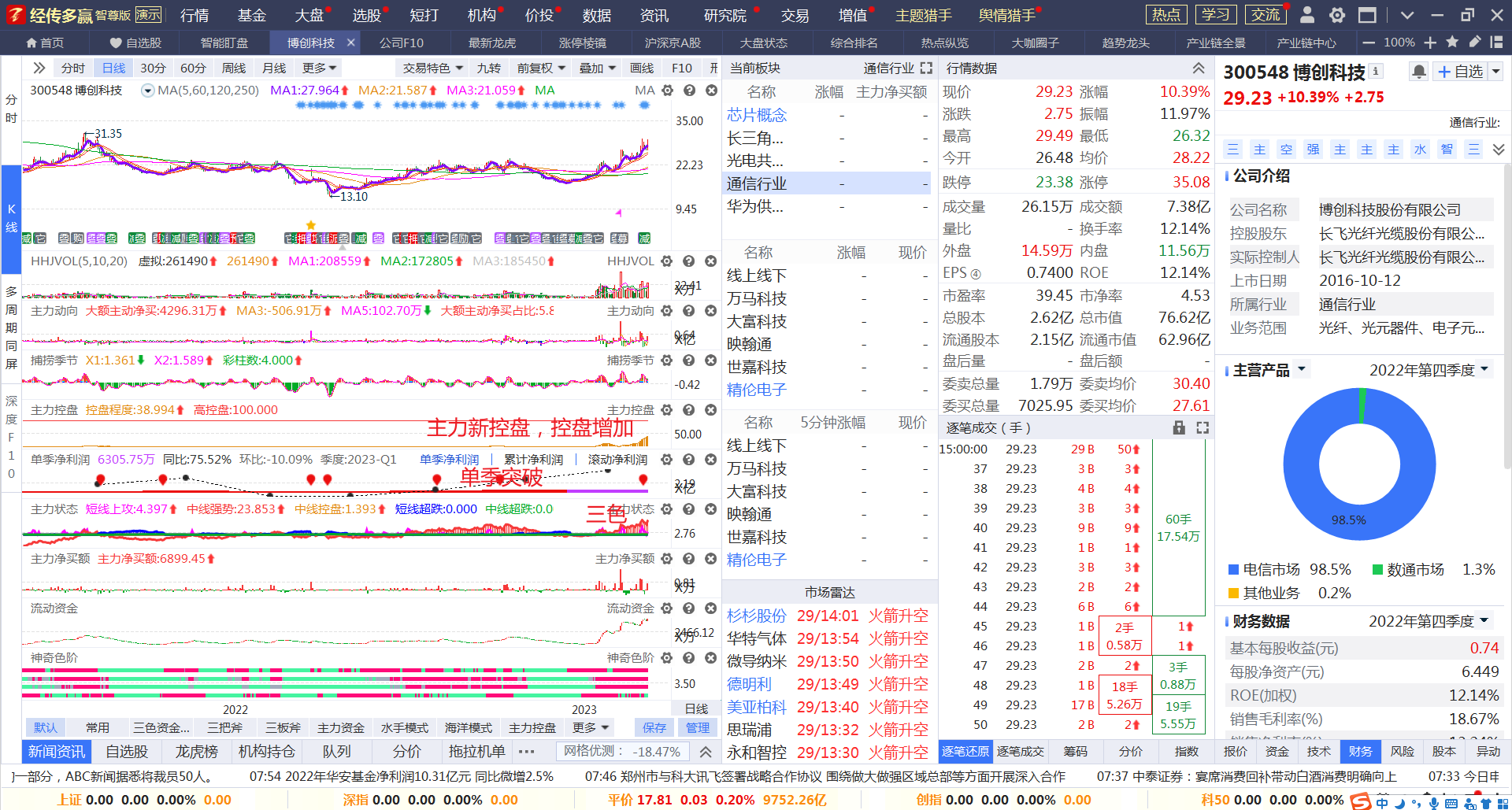Click the 水 tag icon
This screenshot has width=1512, height=810.
point(1420,150)
